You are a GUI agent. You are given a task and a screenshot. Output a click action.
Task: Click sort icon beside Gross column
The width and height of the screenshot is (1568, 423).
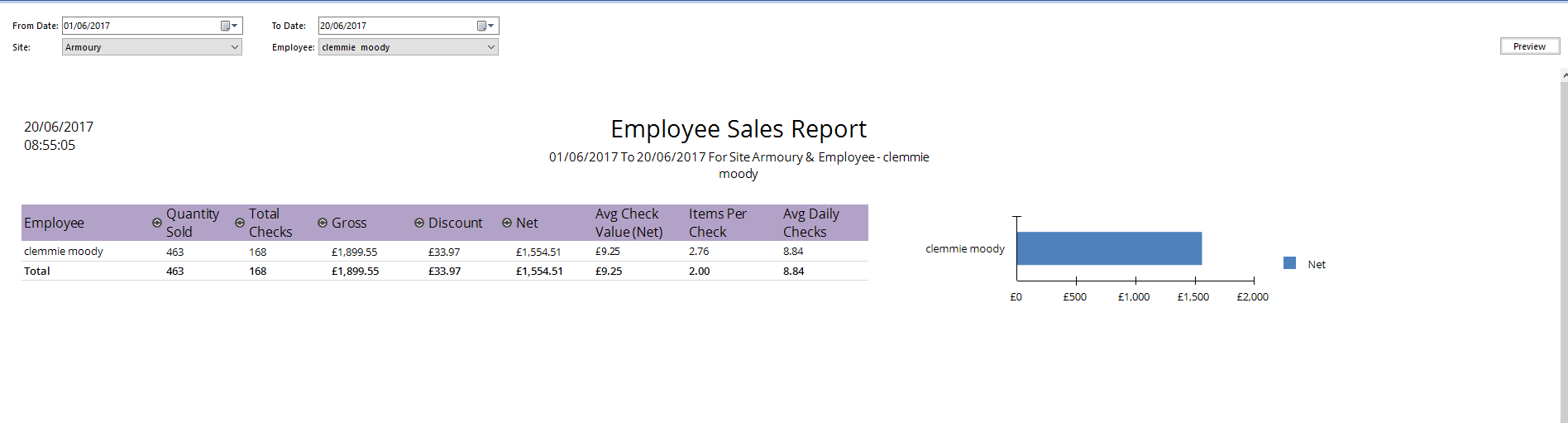pyautogui.click(x=323, y=223)
